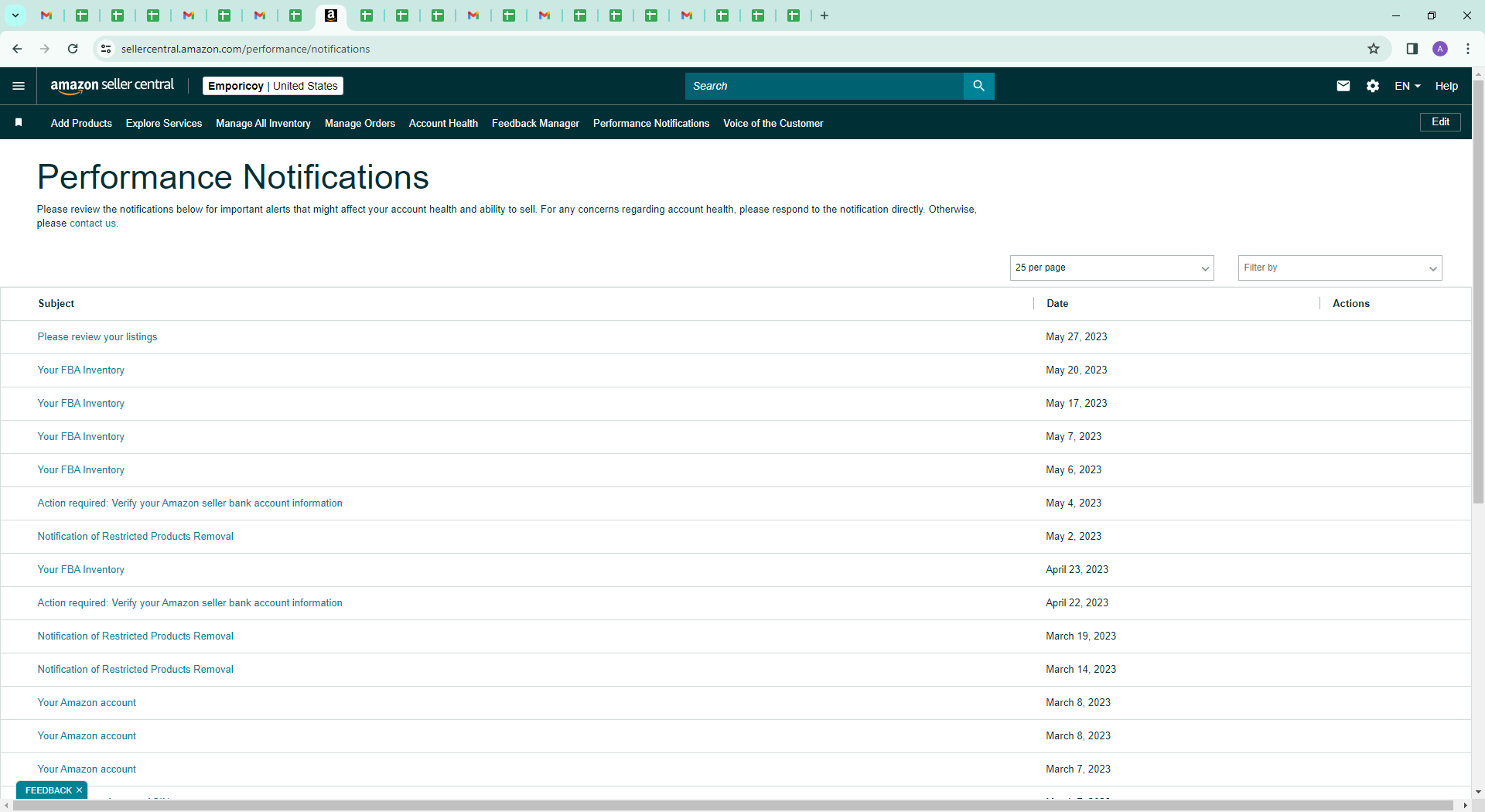The height and width of the screenshot is (812, 1485).
Task: Follow the contact us link
Action: tap(93, 223)
